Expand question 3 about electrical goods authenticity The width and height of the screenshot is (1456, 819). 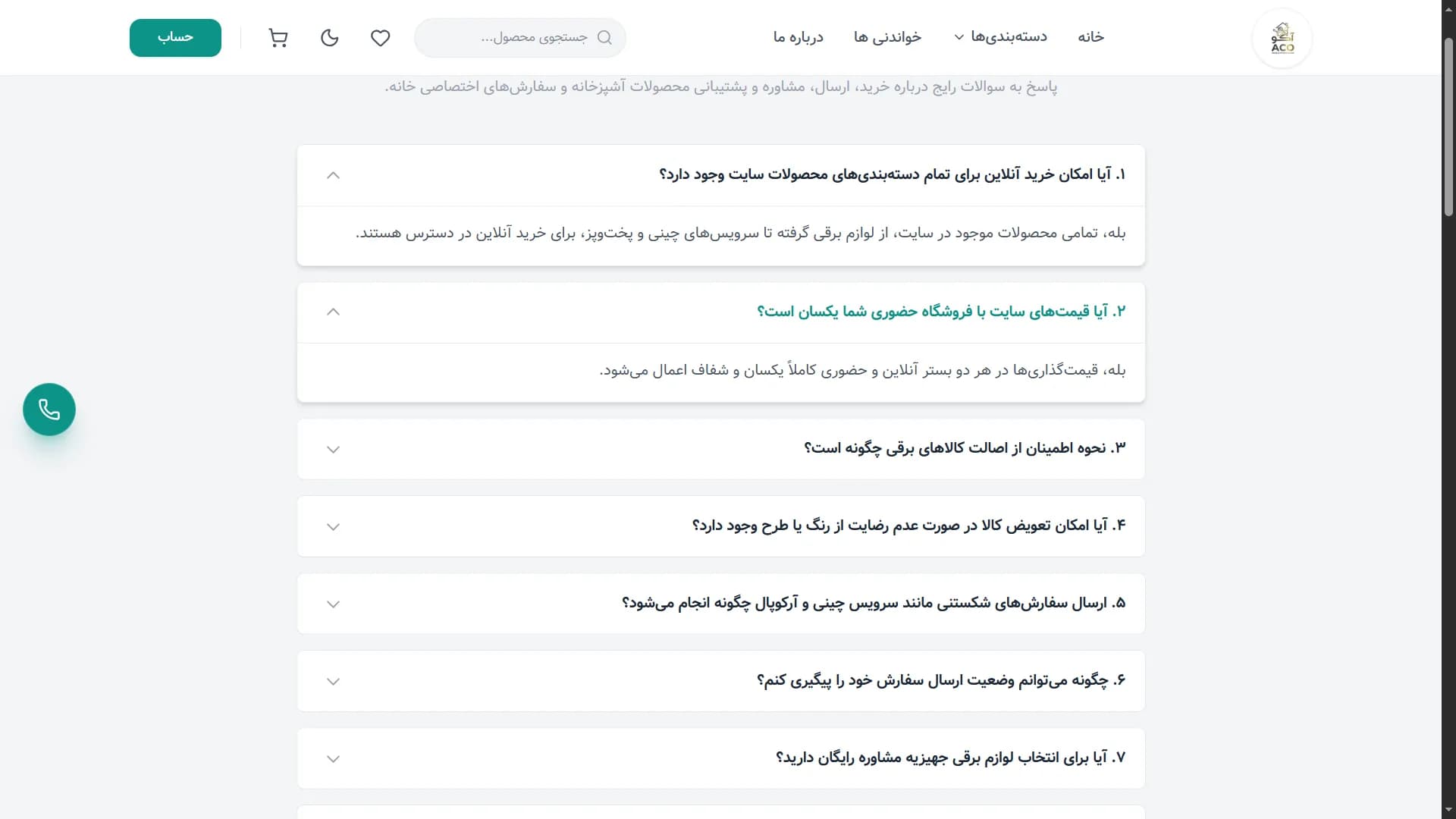point(720,449)
